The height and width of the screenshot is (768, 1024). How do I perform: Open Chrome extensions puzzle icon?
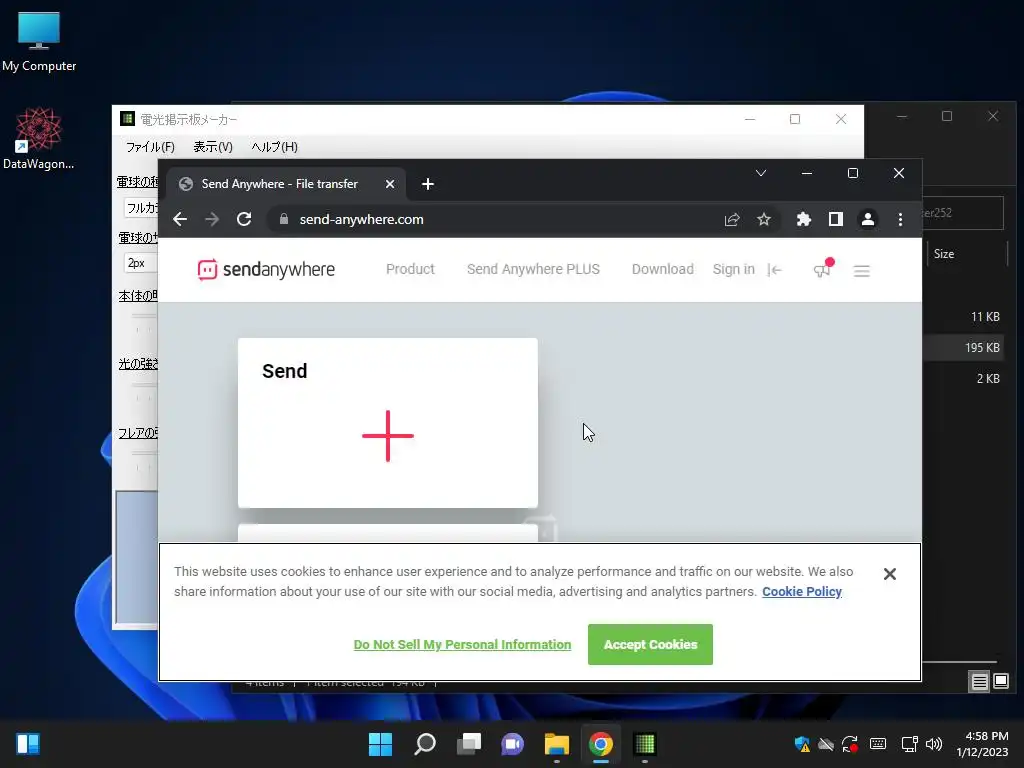coord(804,219)
